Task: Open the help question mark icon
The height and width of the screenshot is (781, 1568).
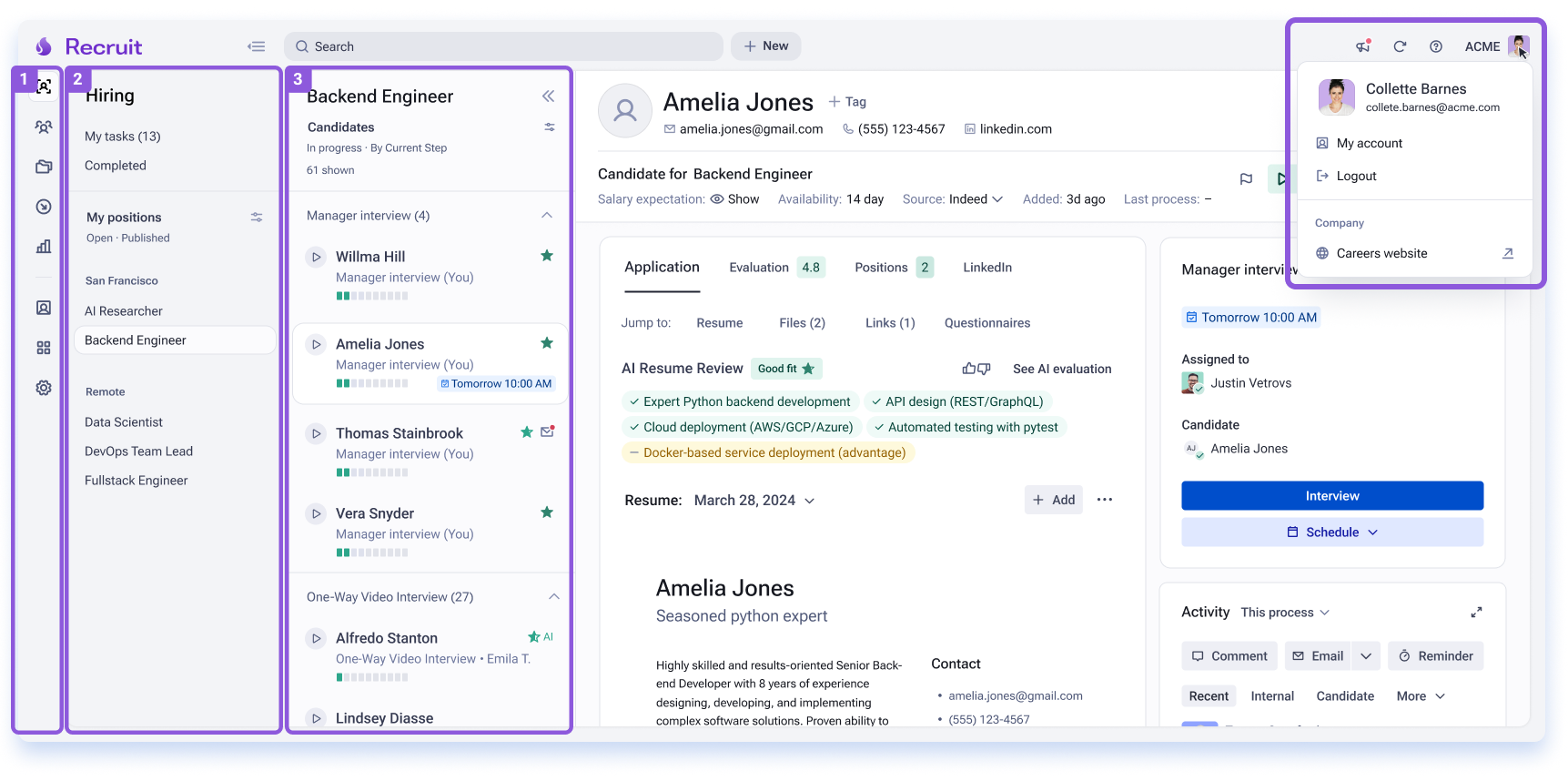Action: tap(1436, 46)
